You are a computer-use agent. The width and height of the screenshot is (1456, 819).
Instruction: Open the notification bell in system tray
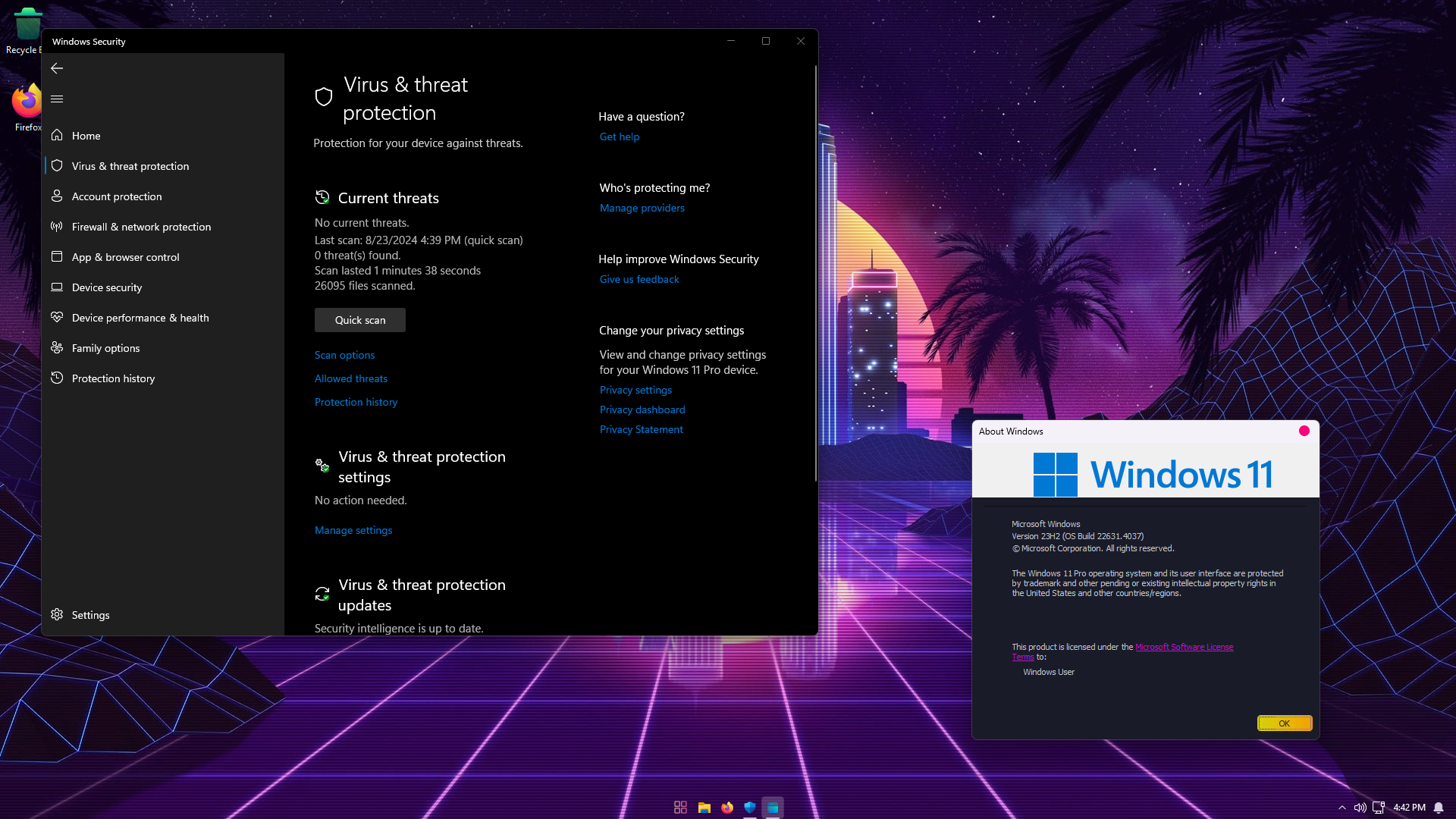[x=1439, y=808]
